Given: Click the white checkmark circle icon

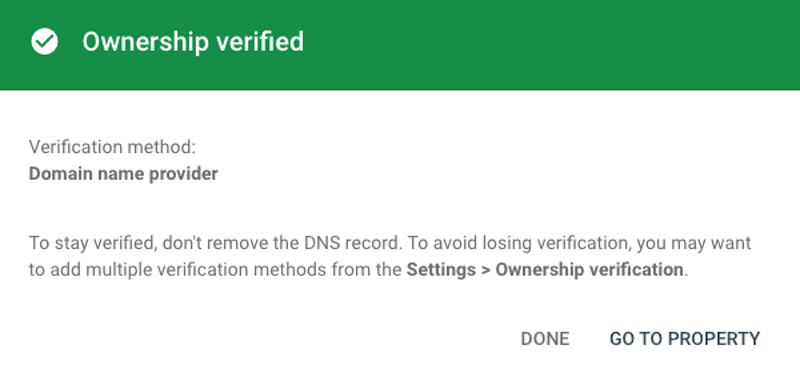Looking at the screenshot, I should tap(44, 41).
